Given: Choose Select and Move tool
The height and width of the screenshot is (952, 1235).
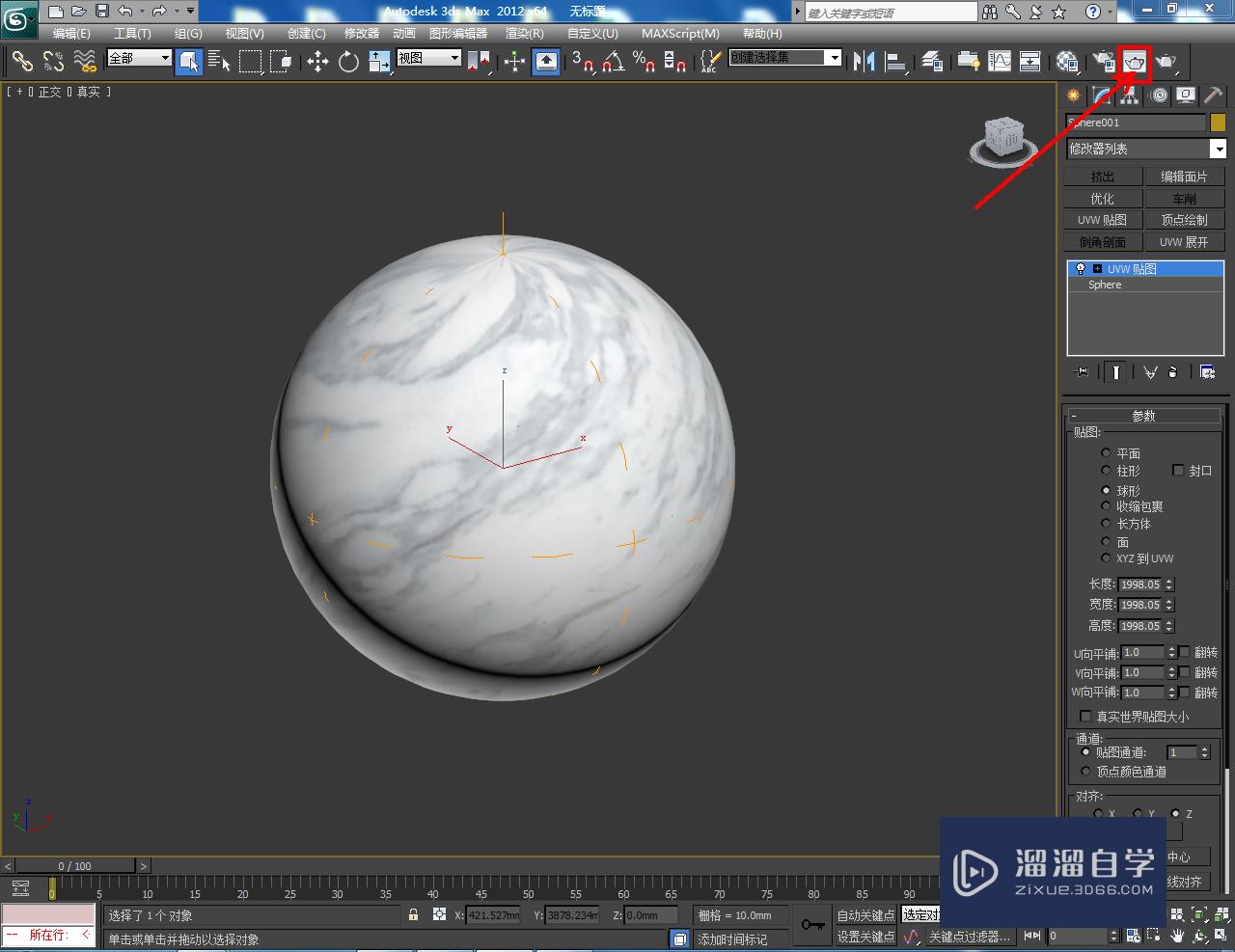Looking at the screenshot, I should (317, 62).
